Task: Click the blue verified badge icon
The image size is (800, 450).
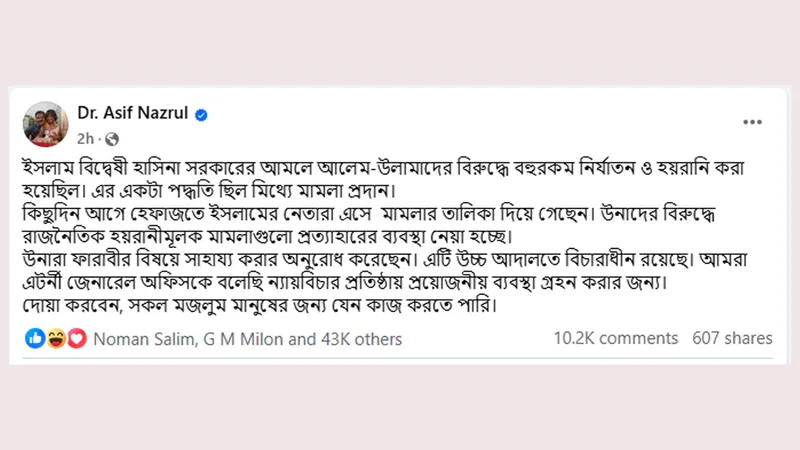Action: point(202,115)
